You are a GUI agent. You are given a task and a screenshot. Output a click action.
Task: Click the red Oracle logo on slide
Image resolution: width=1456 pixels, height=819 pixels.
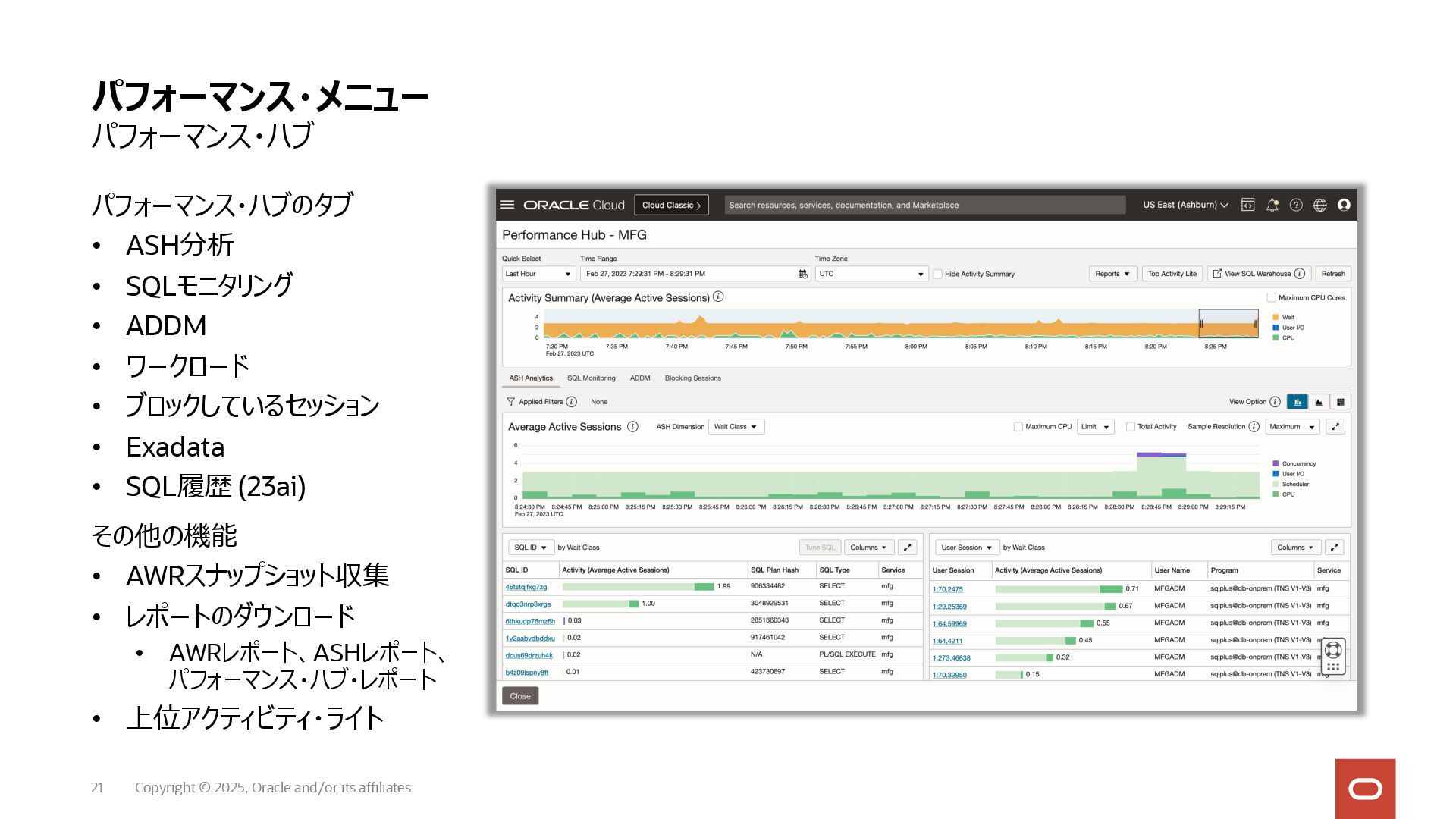(x=1365, y=789)
